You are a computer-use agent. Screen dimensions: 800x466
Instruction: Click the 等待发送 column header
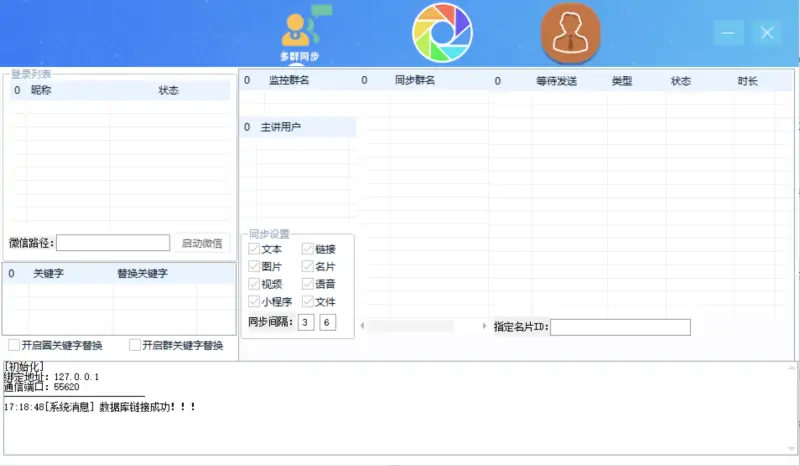click(556, 81)
